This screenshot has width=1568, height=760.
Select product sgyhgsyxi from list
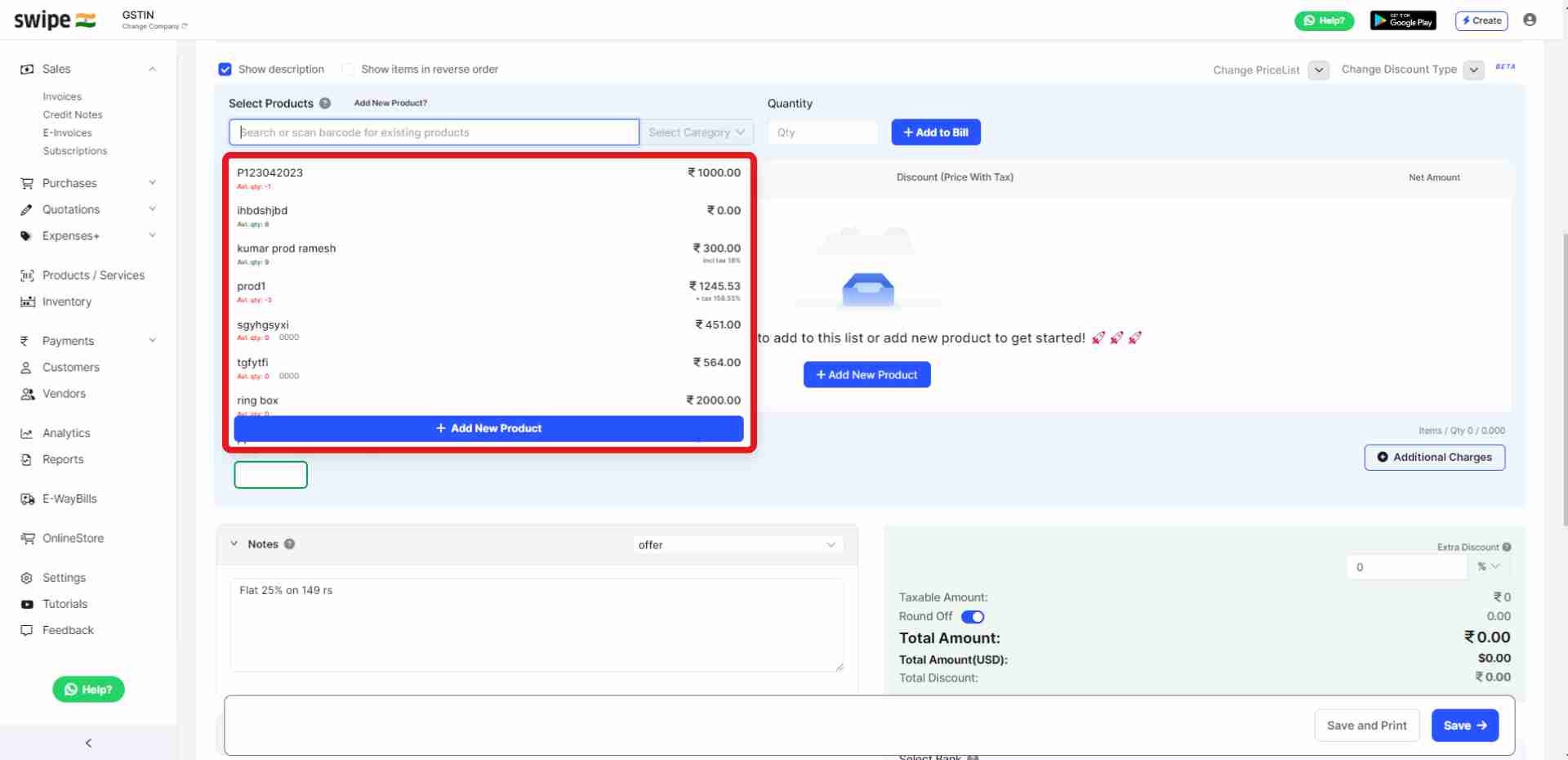[x=488, y=330]
